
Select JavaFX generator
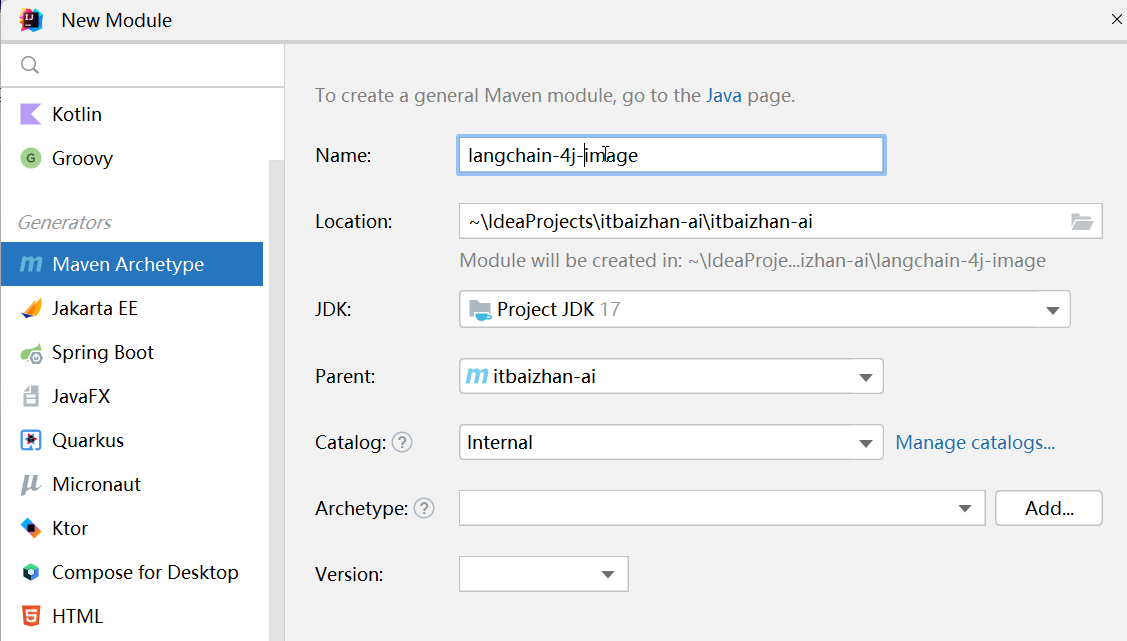pos(132,396)
